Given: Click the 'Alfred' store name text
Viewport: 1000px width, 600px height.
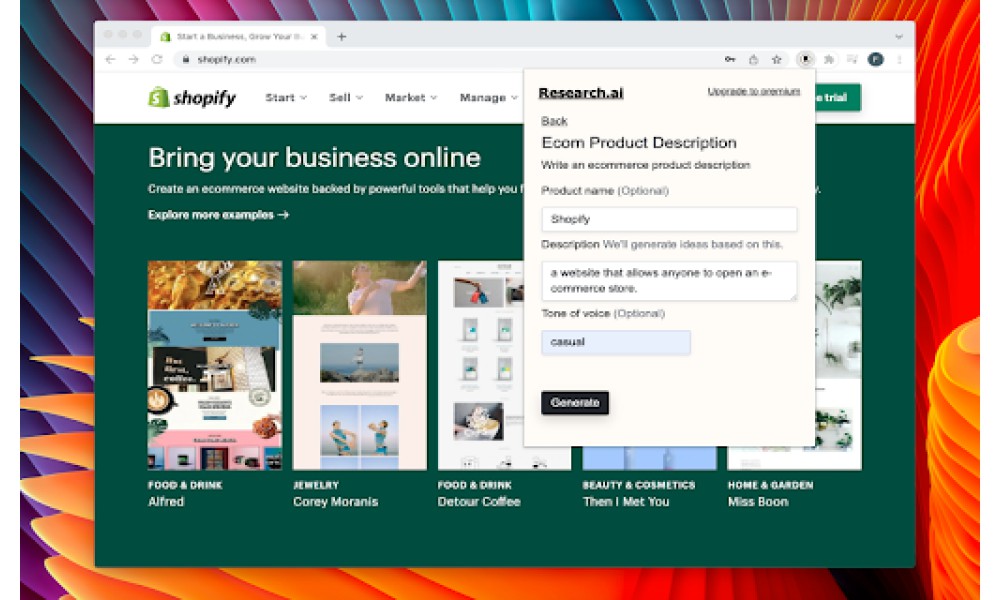Looking at the screenshot, I should pos(166,502).
